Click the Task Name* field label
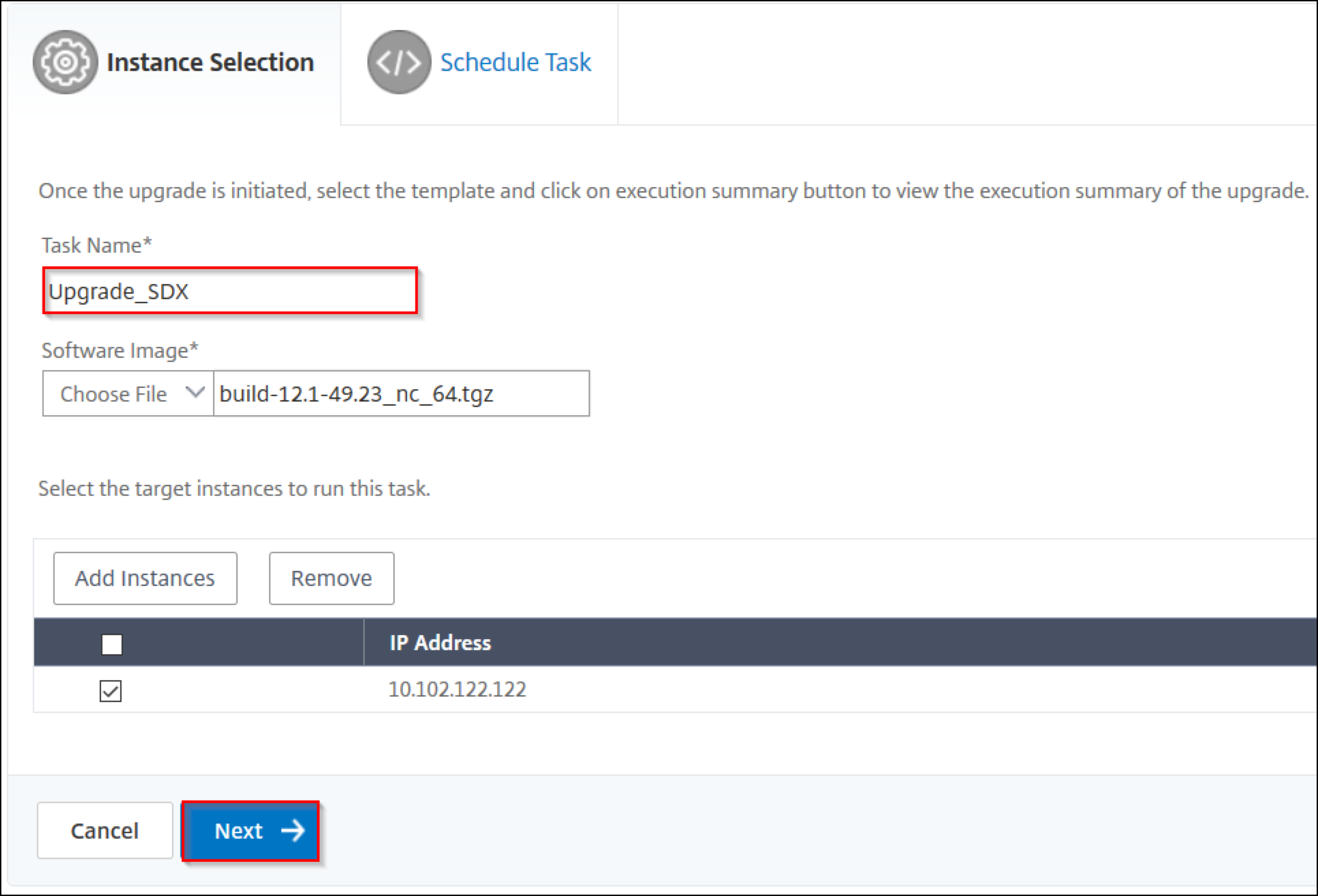The image size is (1318, 896). 96,245
